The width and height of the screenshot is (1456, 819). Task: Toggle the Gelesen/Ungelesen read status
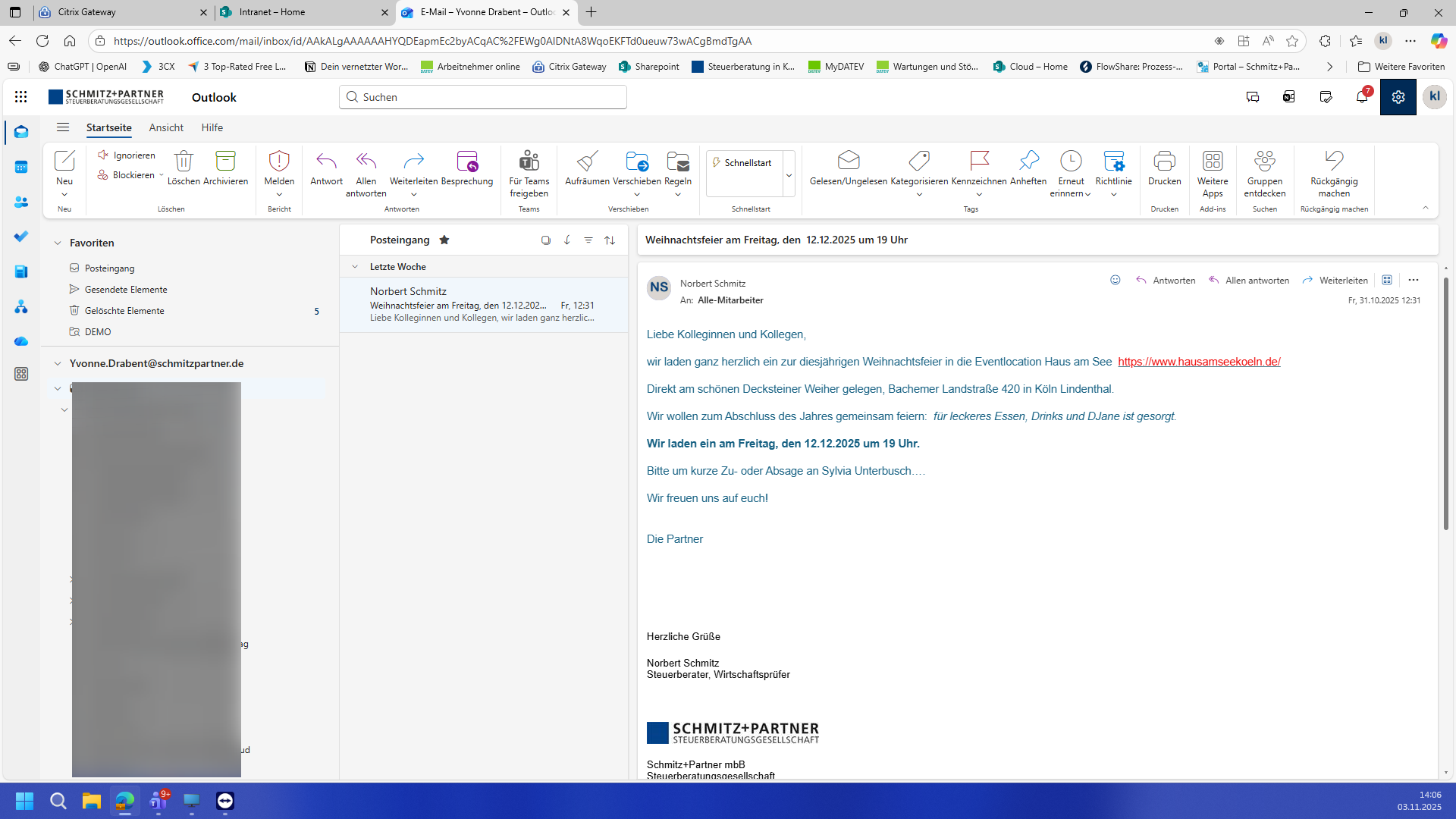pyautogui.click(x=848, y=162)
